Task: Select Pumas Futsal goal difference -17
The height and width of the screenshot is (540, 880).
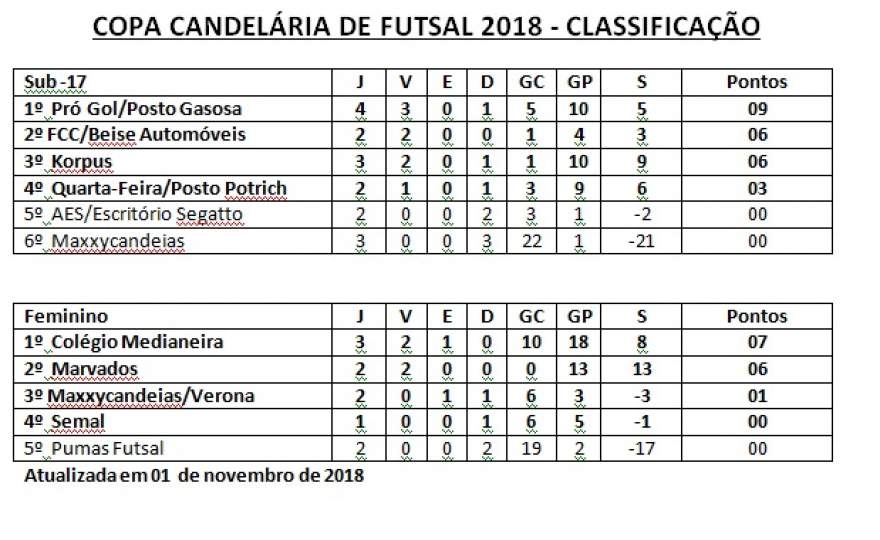Action: click(x=641, y=449)
